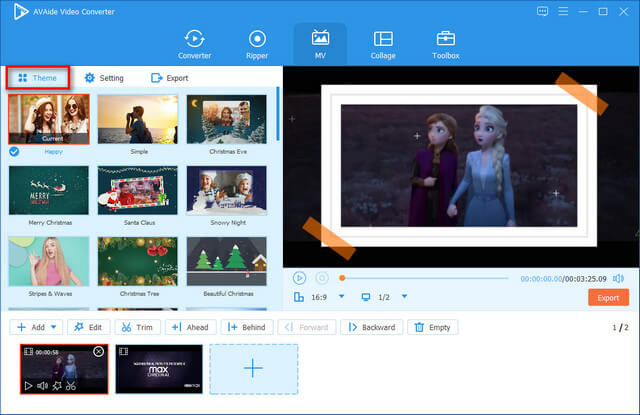640x415 pixels.
Task: Switch to the Export tab
Action: click(170, 78)
